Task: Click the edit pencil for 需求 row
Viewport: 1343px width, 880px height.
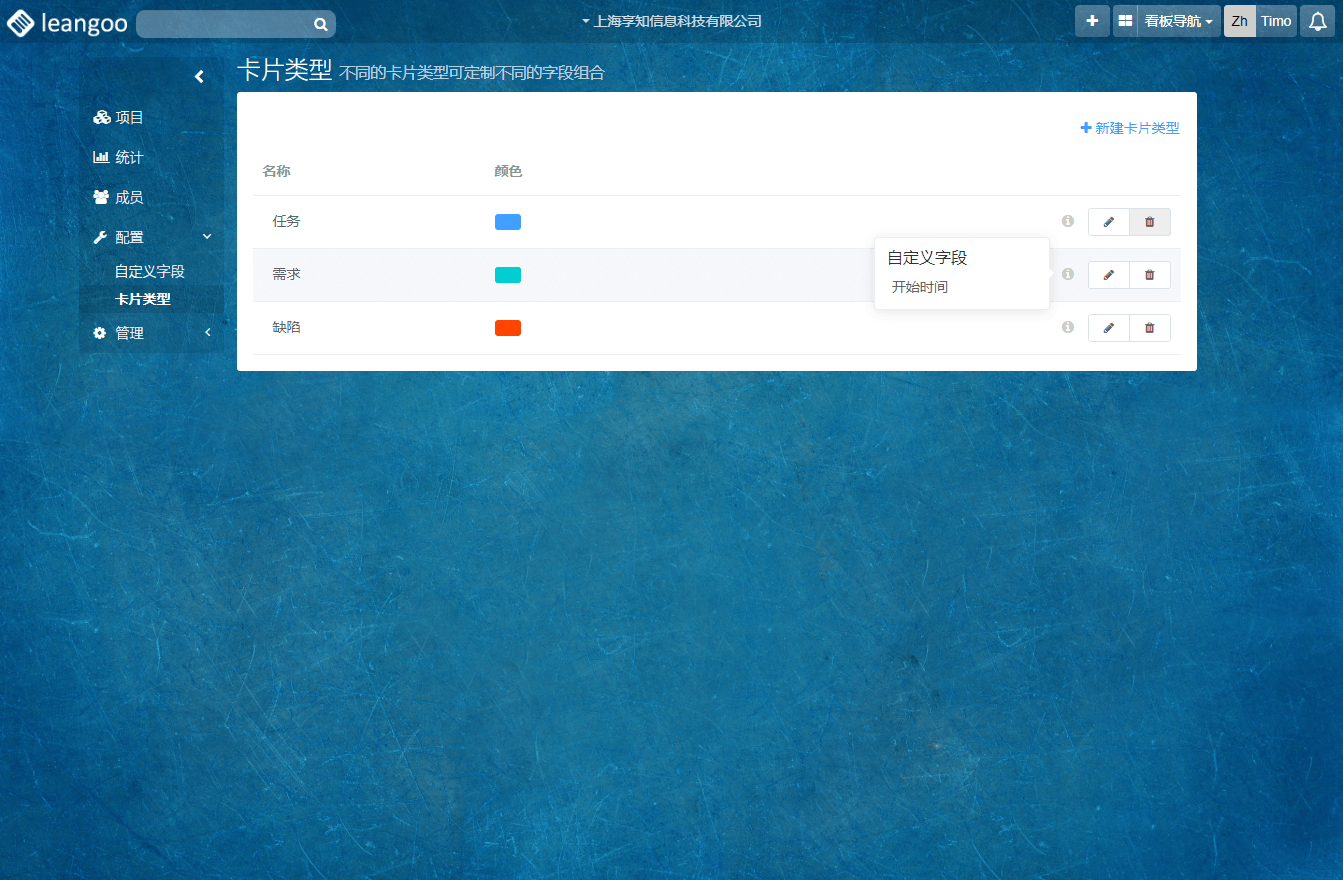Action: (x=1108, y=275)
